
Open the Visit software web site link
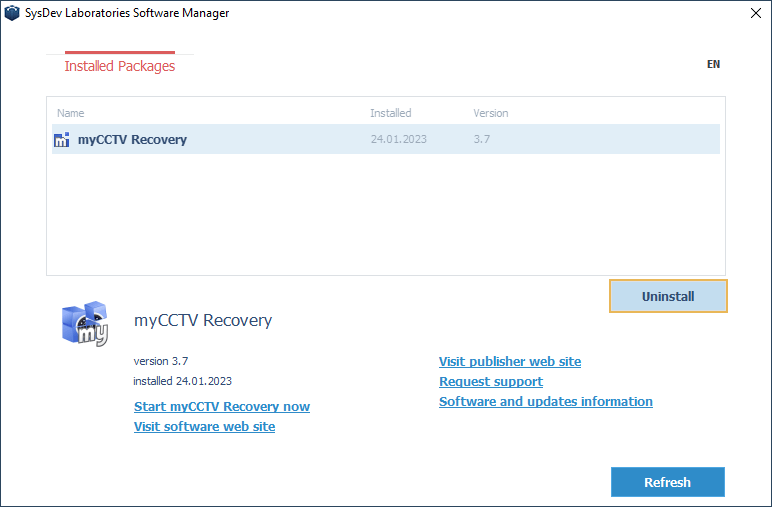pos(204,426)
